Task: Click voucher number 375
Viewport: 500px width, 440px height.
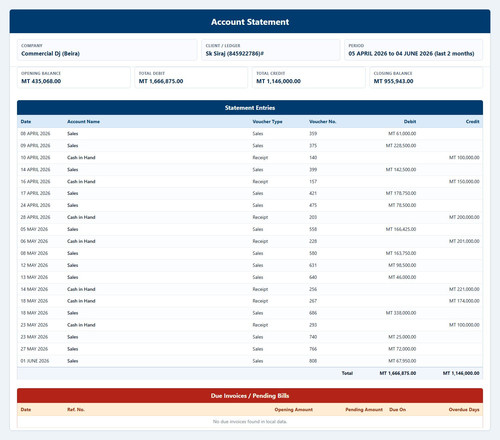Action: point(313,146)
